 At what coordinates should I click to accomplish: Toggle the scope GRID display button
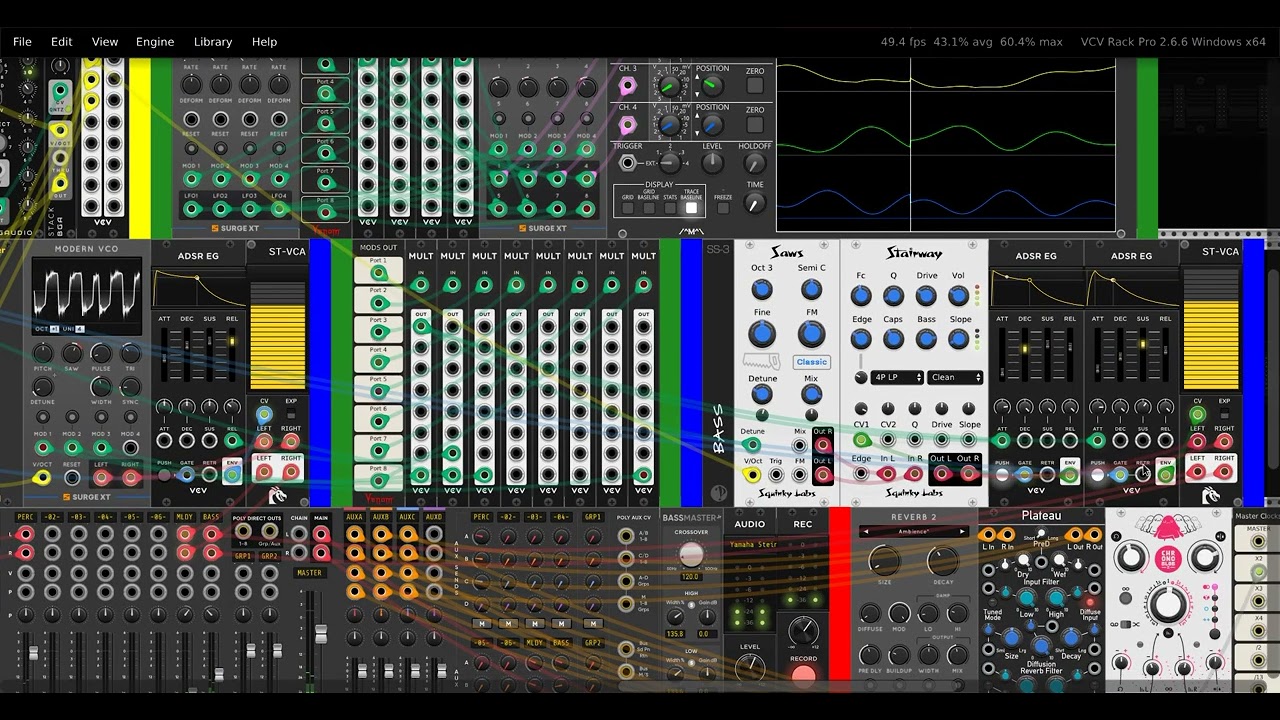click(628, 208)
